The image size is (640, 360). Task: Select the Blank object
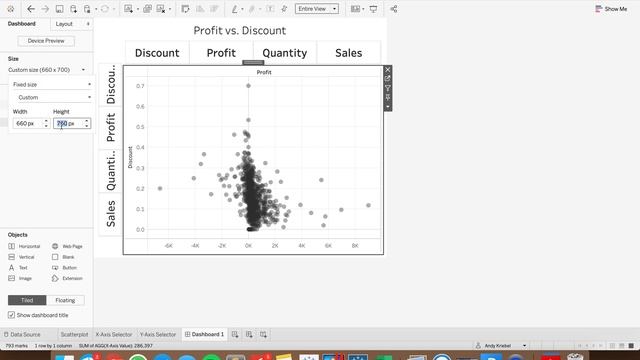pos(63,257)
